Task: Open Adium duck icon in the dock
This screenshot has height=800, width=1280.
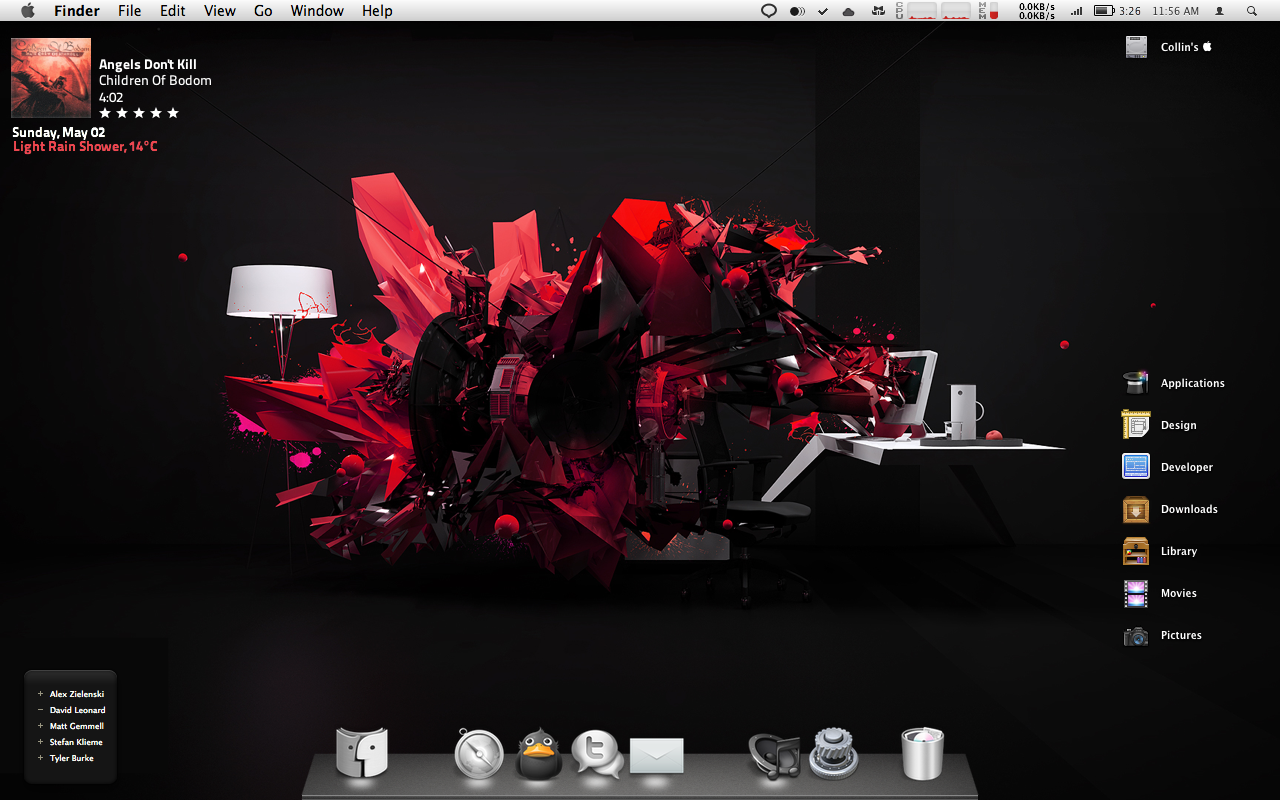Action: tap(539, 753)
